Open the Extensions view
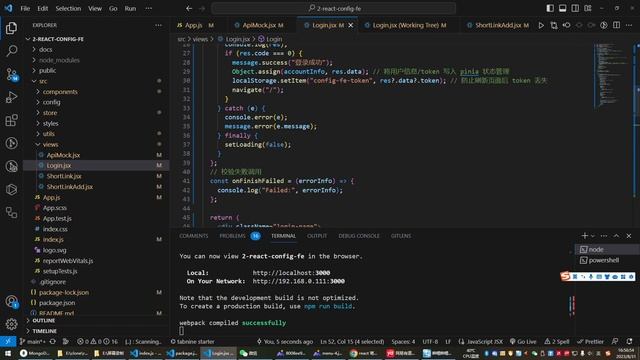640x360 pixels. click(11, 120)
